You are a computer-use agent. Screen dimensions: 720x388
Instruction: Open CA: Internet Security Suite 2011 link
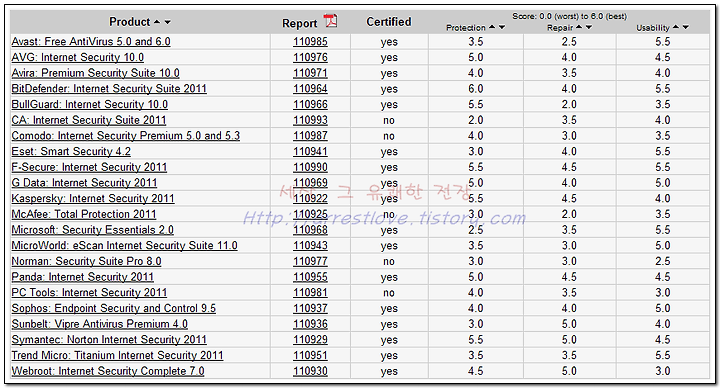coord(89,120)
